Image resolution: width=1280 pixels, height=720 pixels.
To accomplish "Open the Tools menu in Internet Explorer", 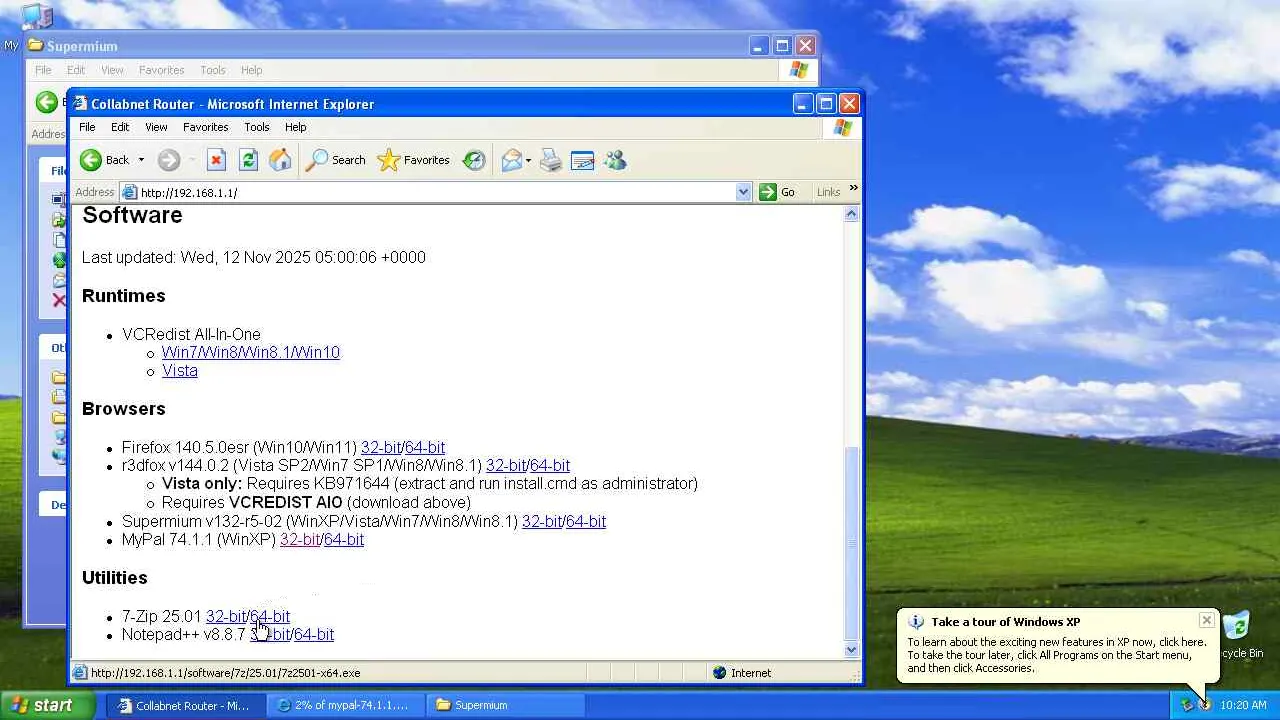I will point(257,127).
